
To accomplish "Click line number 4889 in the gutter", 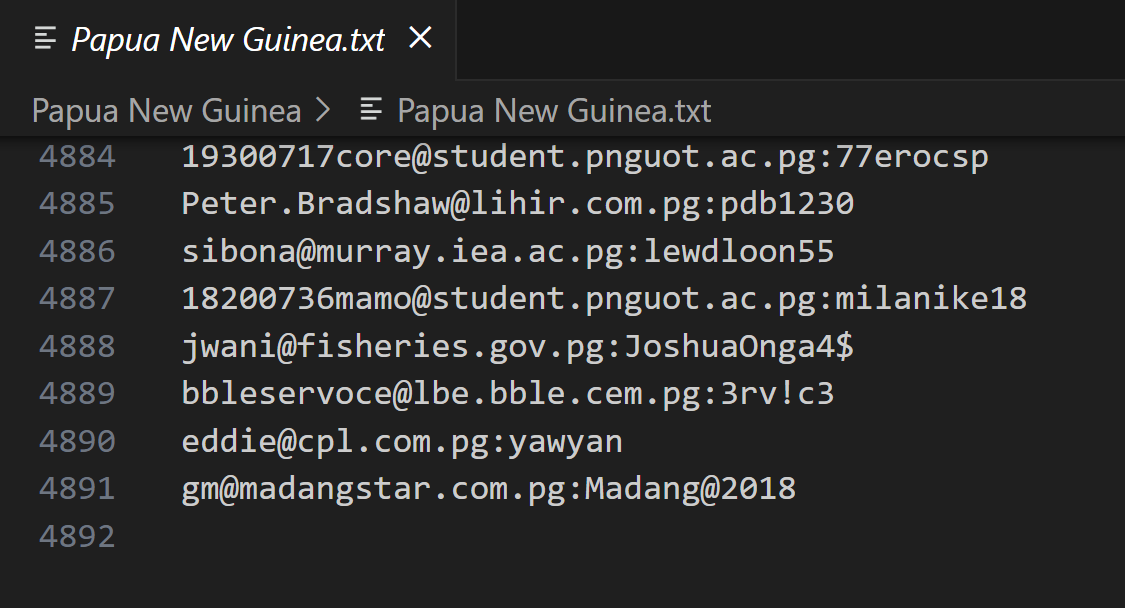I will pos(77,393).
